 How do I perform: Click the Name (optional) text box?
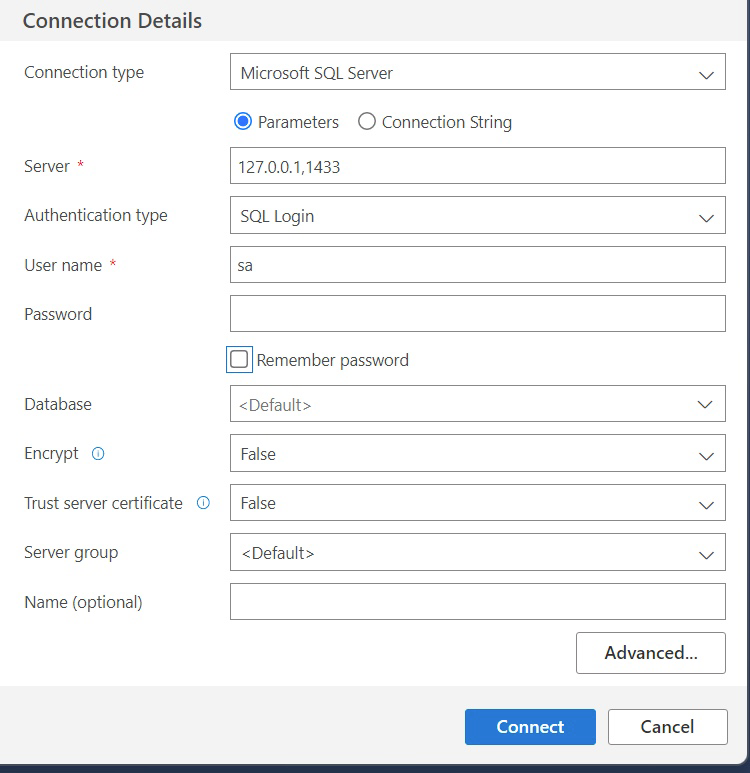(x=477, y=602)
